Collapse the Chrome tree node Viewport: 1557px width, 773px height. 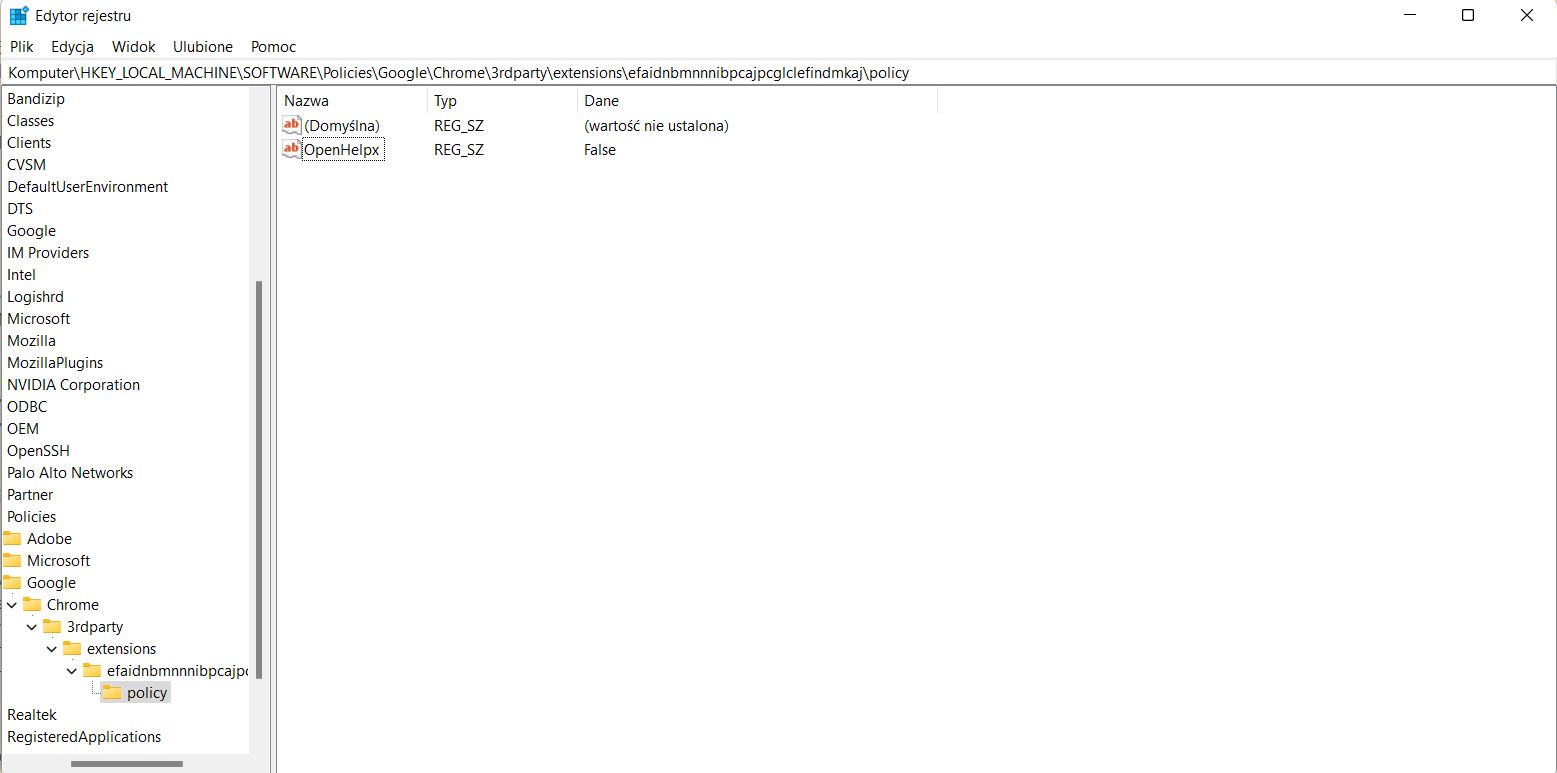coord(12,604)
